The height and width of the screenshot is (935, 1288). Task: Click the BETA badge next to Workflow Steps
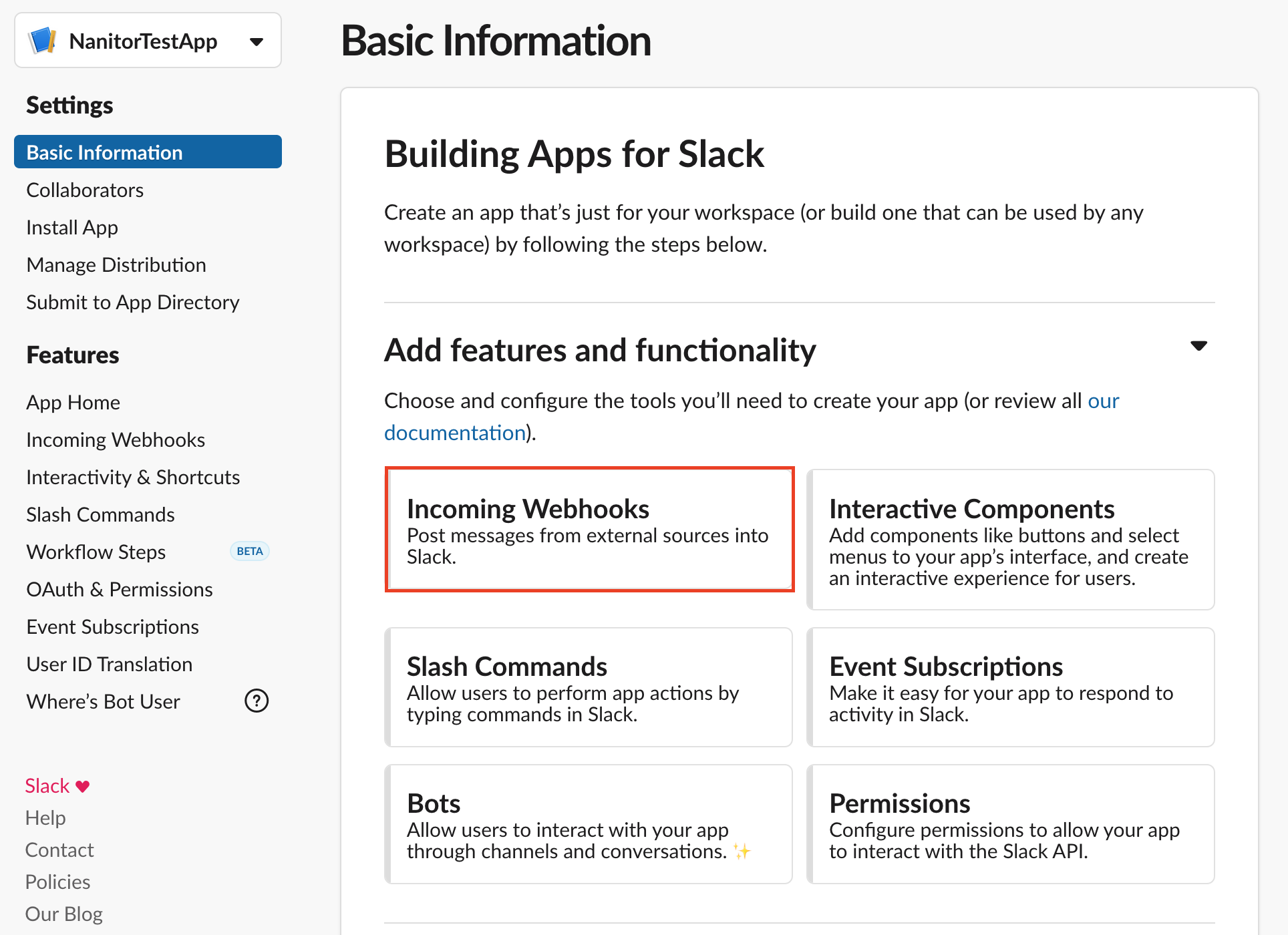tap(250, 551)
